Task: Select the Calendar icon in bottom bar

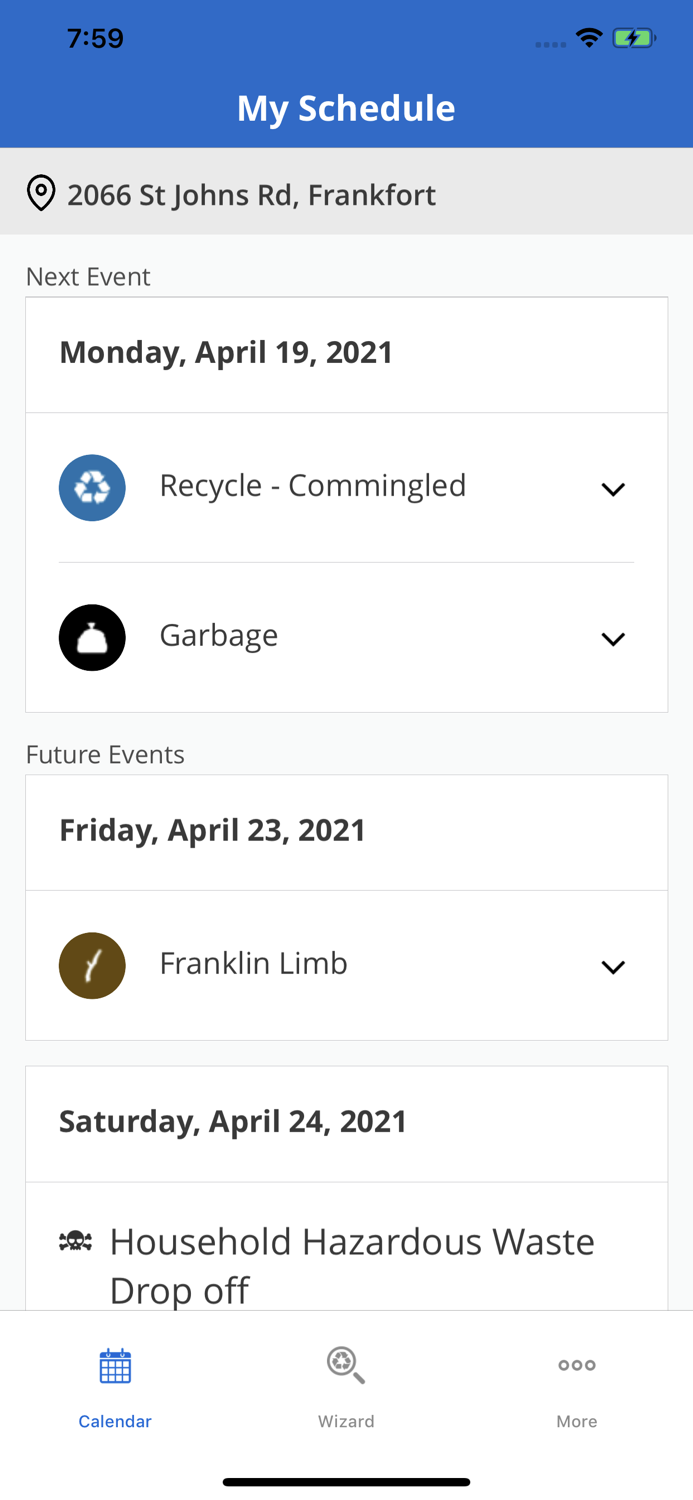Action: click(115, 1364)
